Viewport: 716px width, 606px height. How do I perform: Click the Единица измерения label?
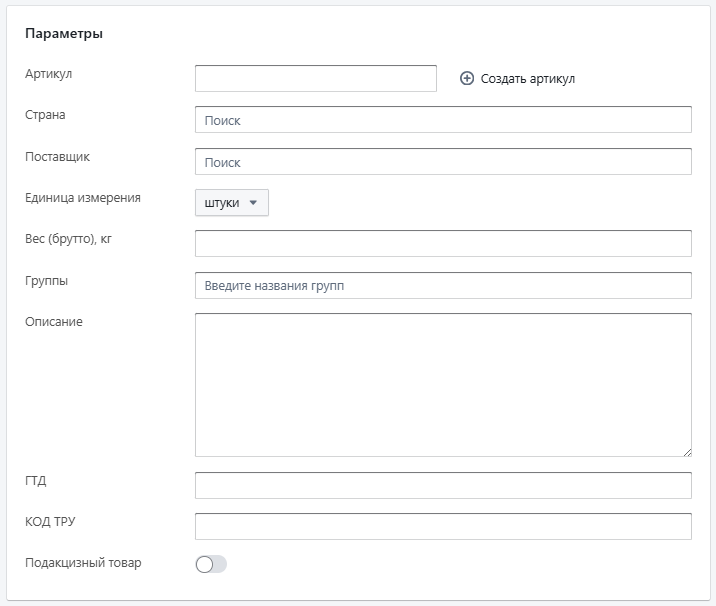click(83, 198)
